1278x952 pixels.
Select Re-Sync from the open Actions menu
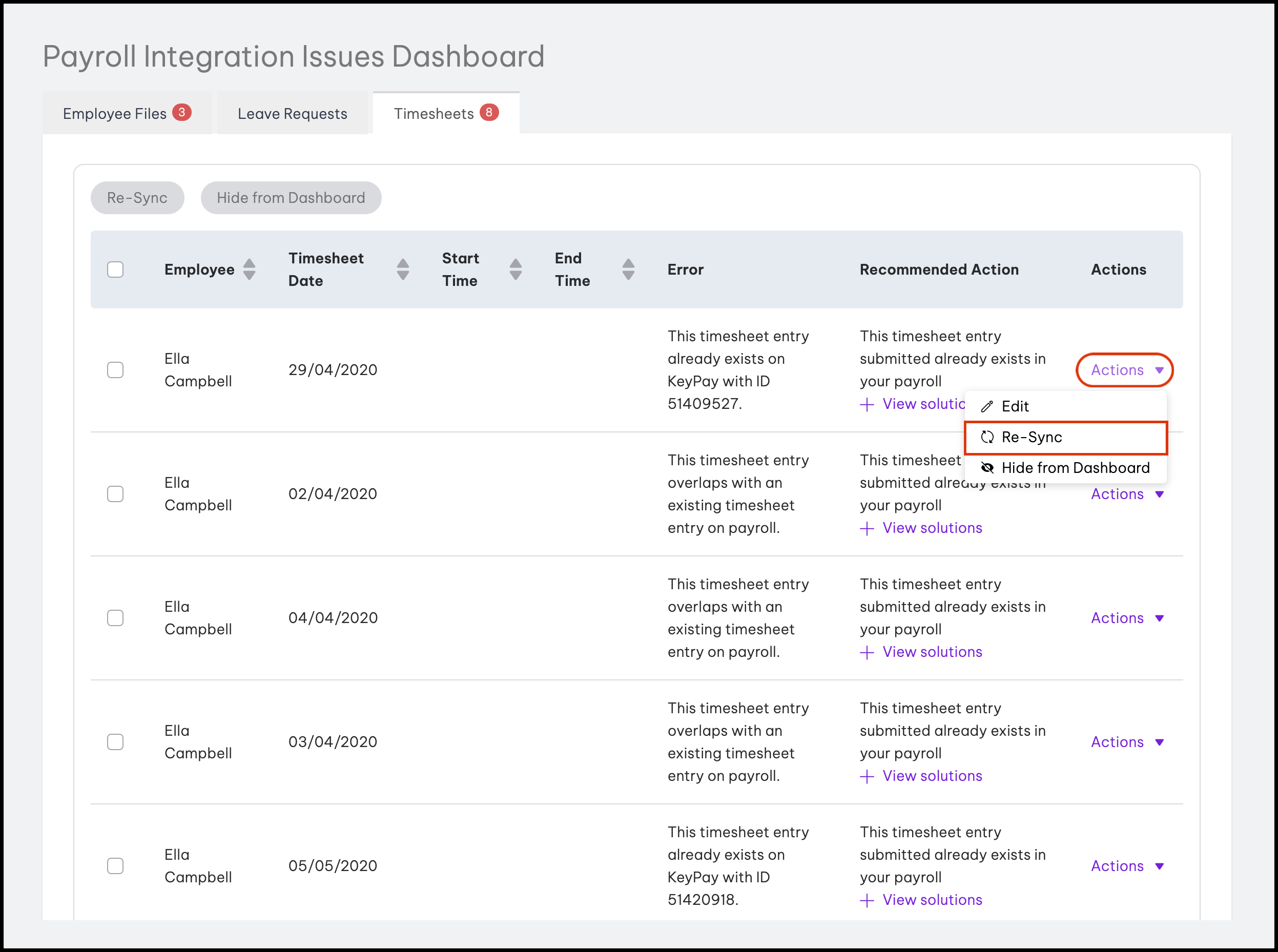pyautogui.click(x=1032, y=438)
